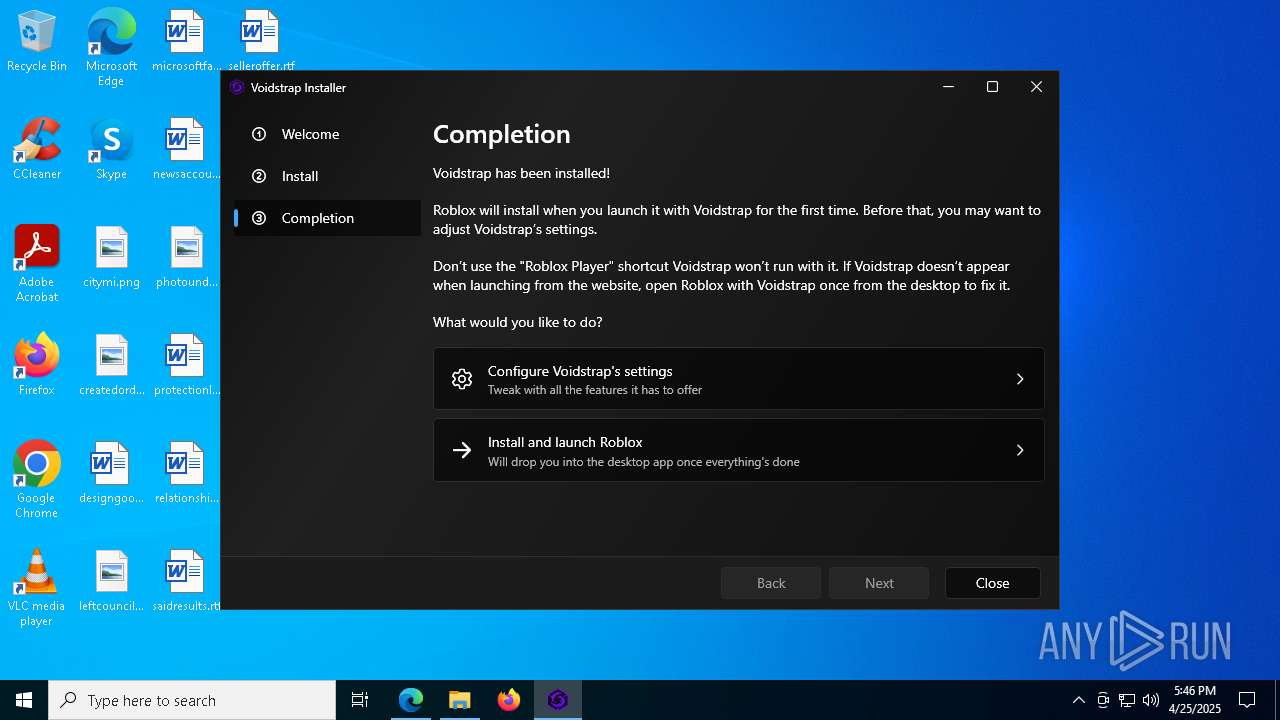
Task: Open the Adobe Acrobat desktop shortcut
Action: tap(37, 264)
